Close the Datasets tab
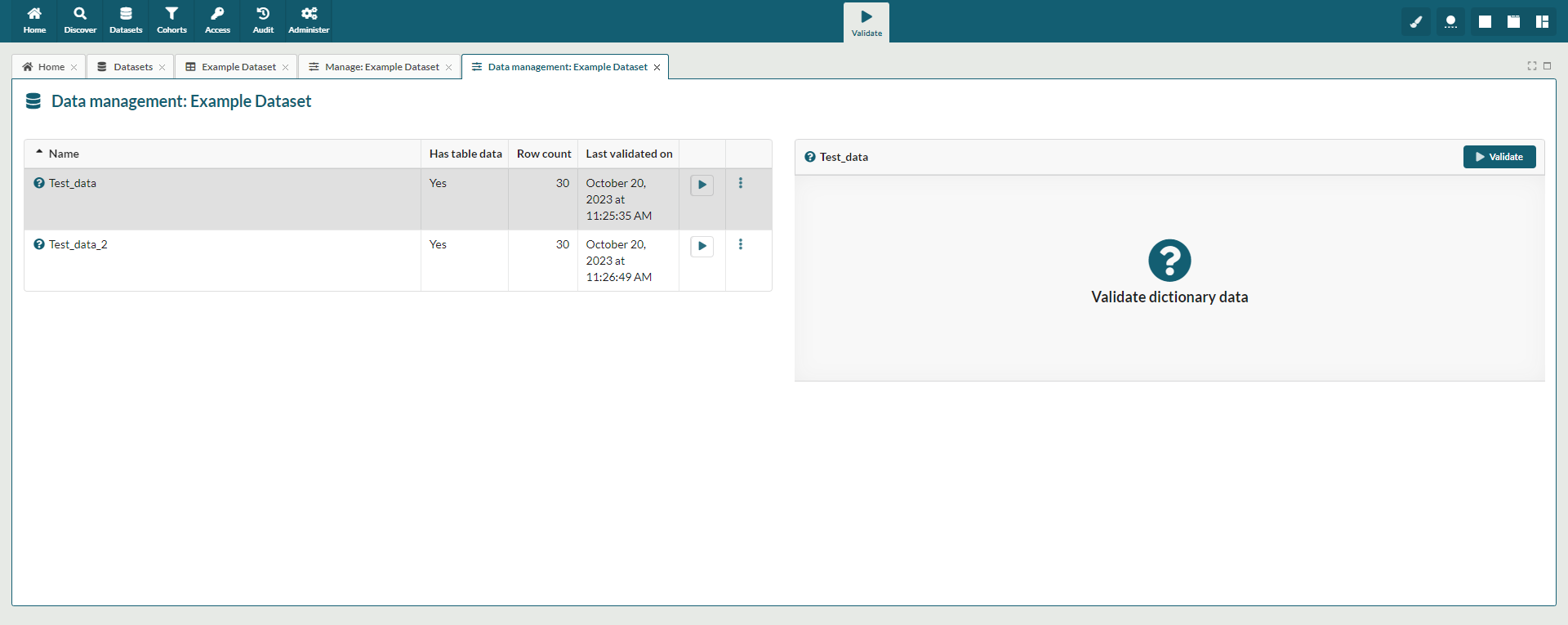The image size is (1568, 625). 163,68
